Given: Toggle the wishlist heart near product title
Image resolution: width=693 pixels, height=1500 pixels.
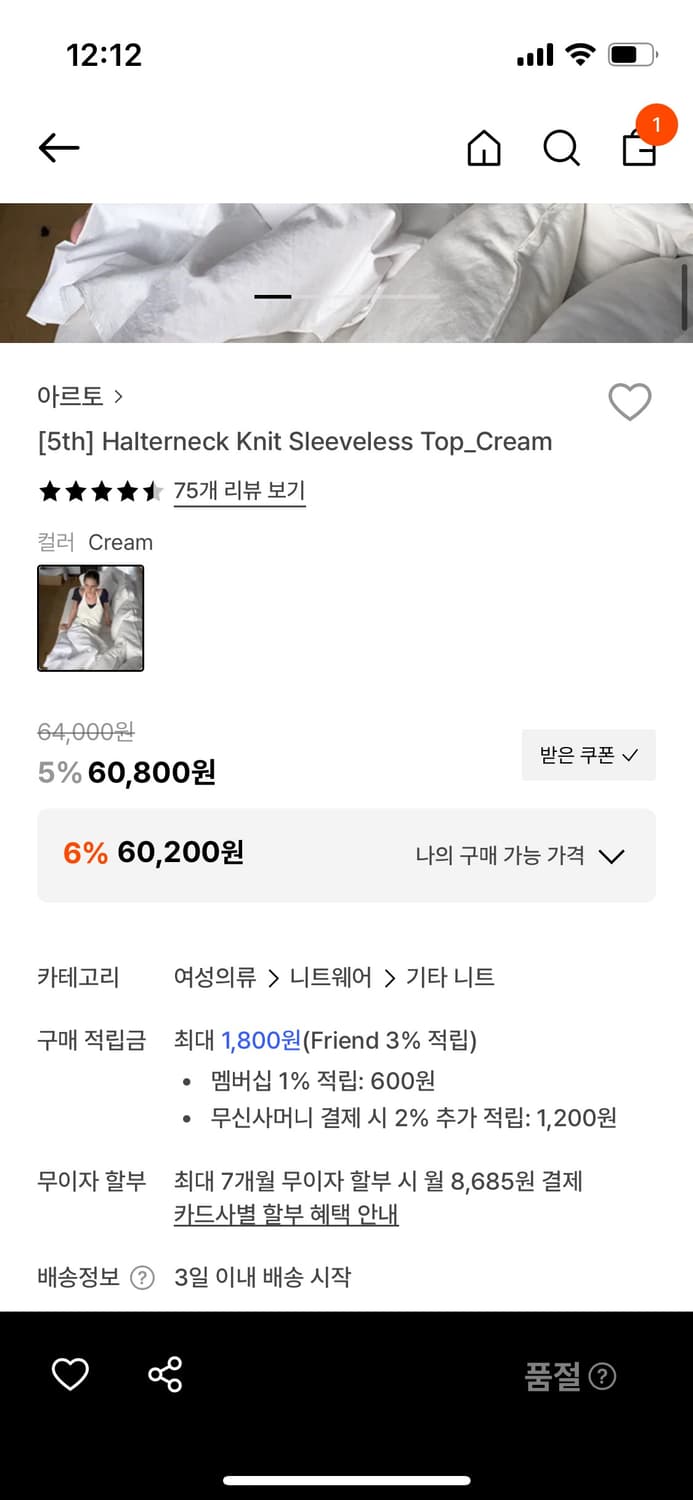Looking at the screenshot, I should pyautogui.click(x=630, y=402).
